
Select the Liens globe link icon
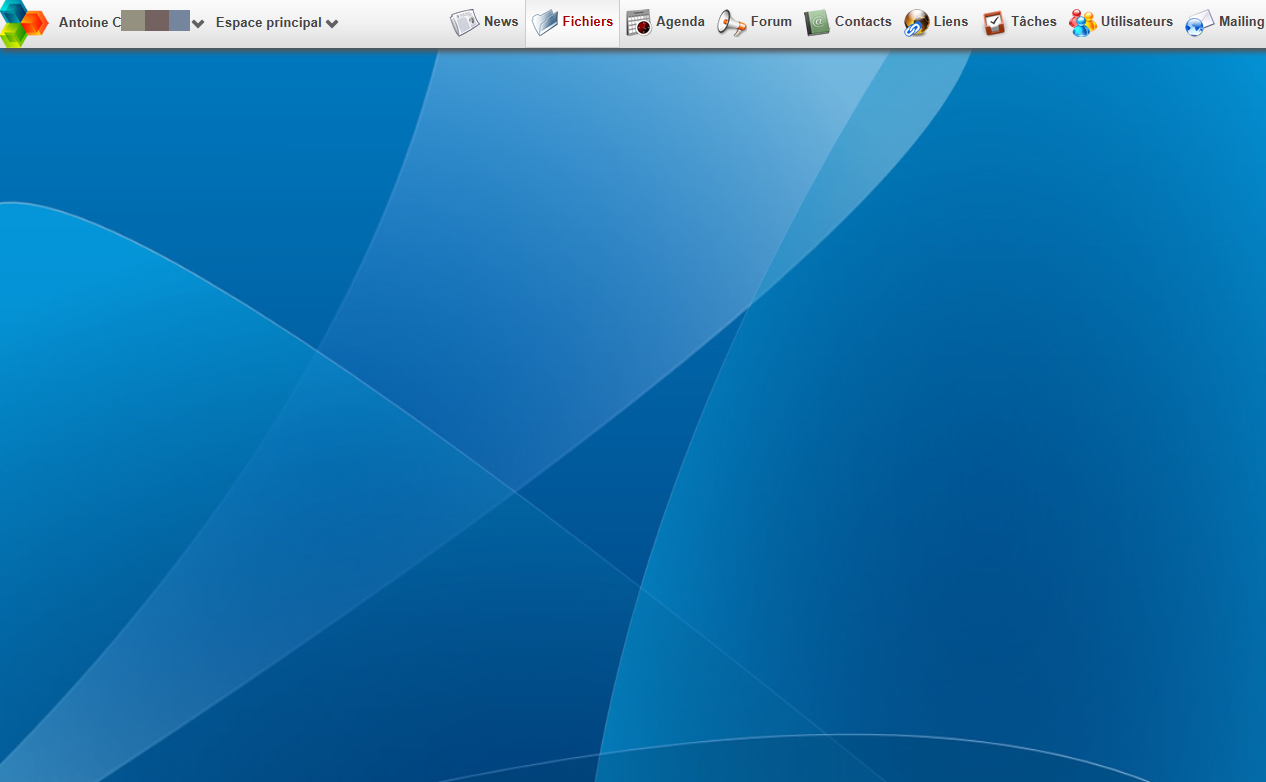(915, 21)
